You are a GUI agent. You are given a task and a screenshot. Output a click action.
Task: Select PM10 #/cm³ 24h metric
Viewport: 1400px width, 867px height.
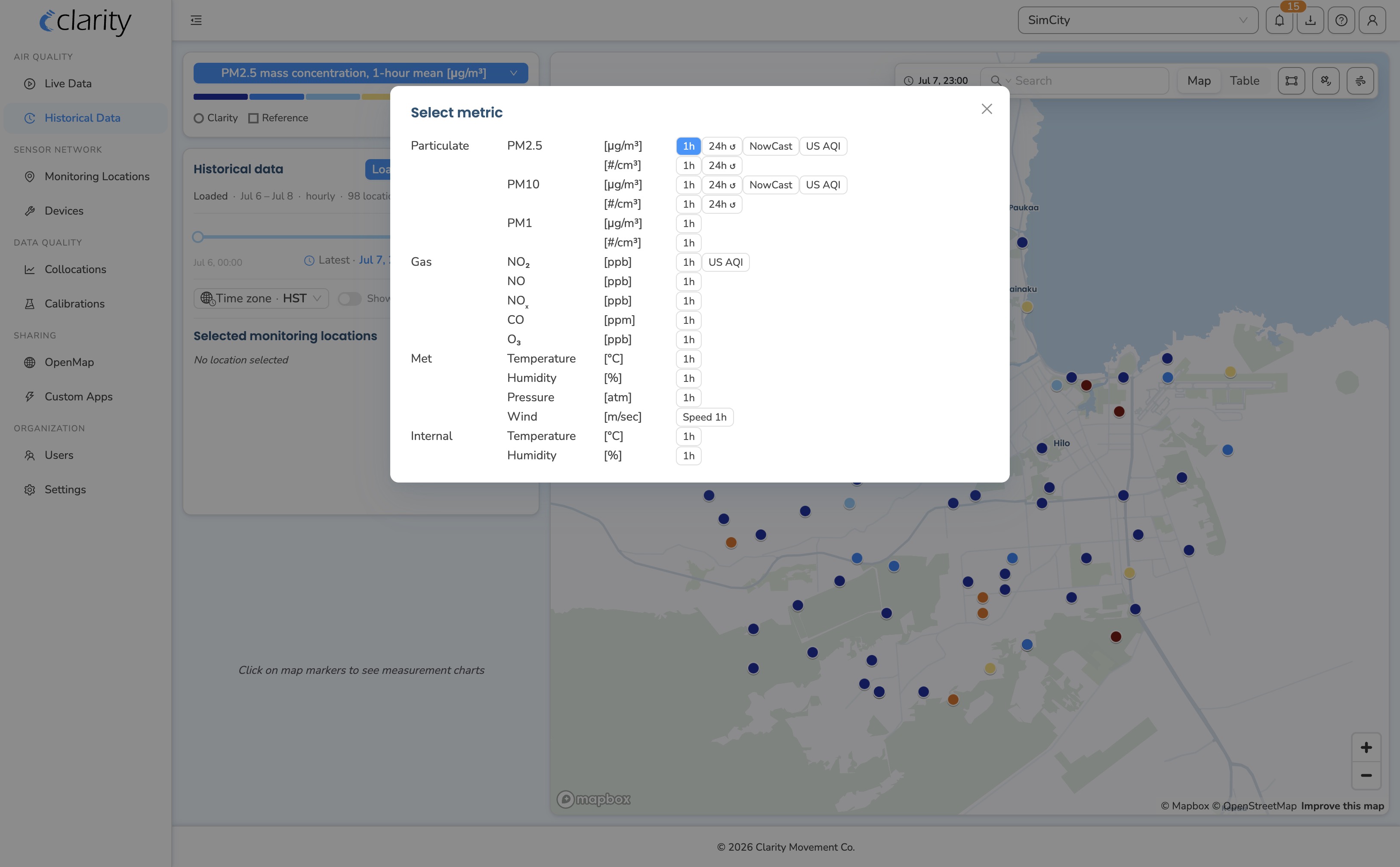[722, 205]
